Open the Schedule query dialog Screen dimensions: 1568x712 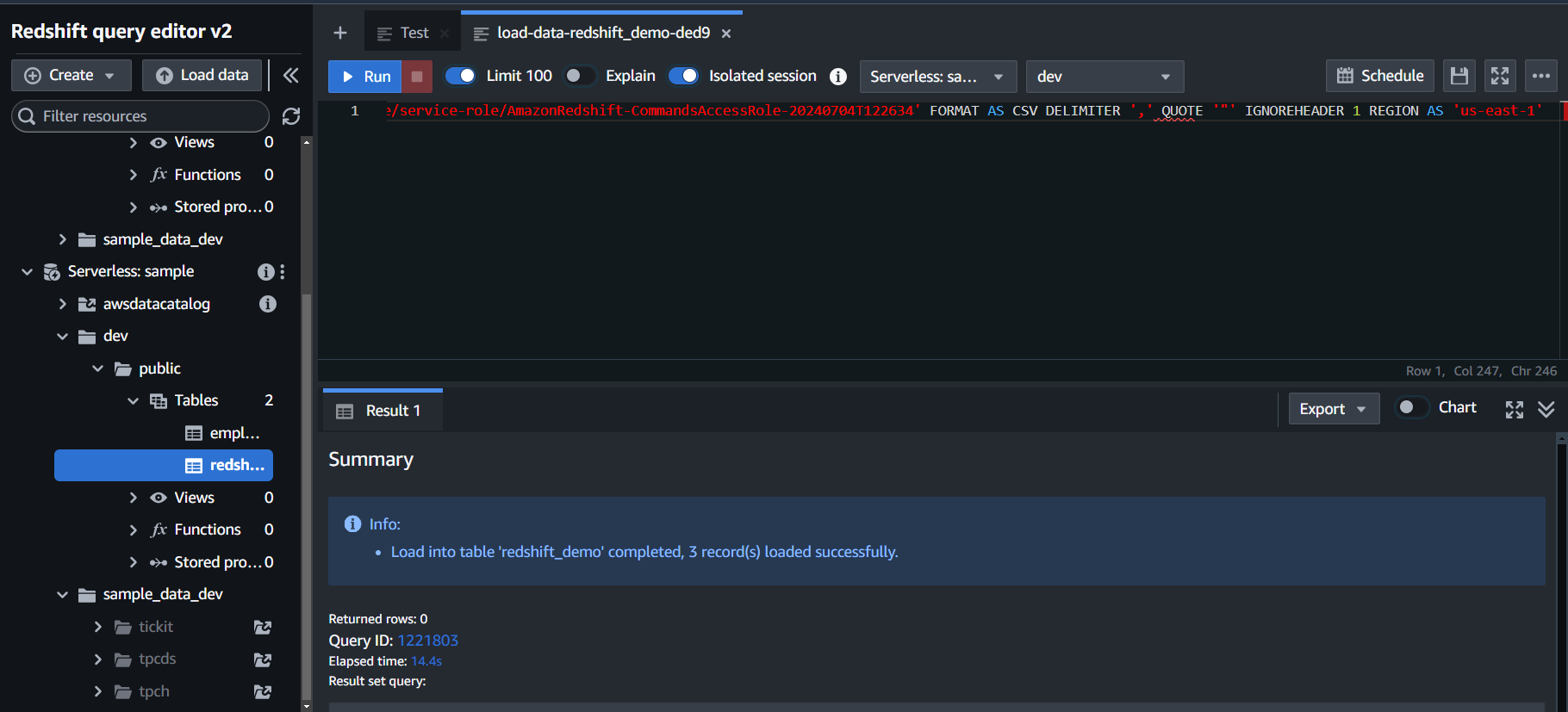pyautogui.click(x=1380, y=76)
